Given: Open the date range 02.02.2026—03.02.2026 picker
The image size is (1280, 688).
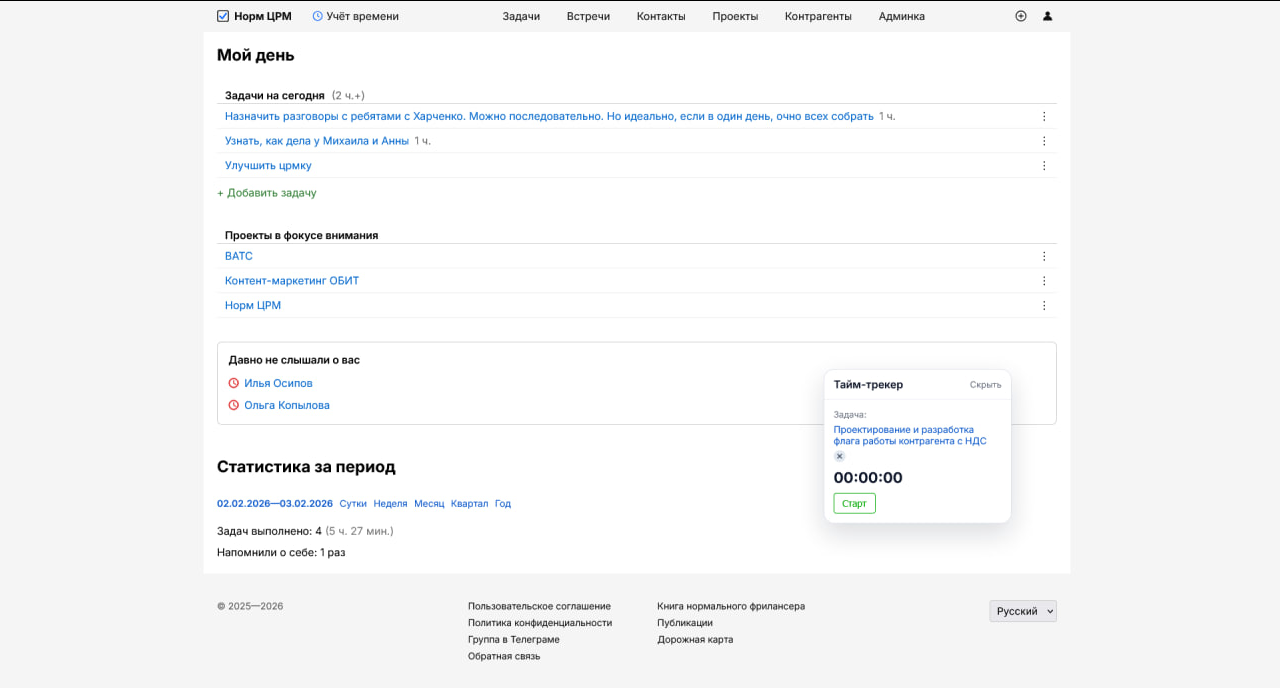Looking at the screenshot, I should click(x=275, y=504).
